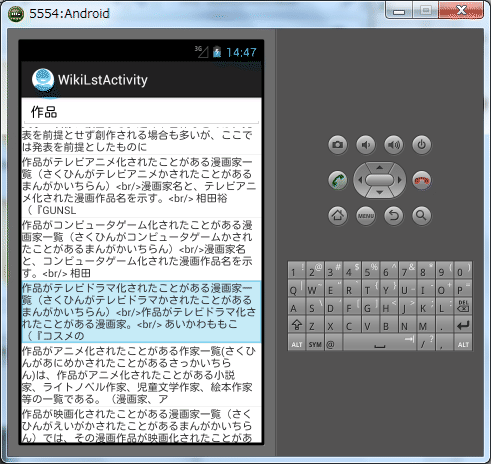491x464 pixels.
Task: Click the Shift key on keyboard
Action: pyautogui.click(x=297, y=325)
